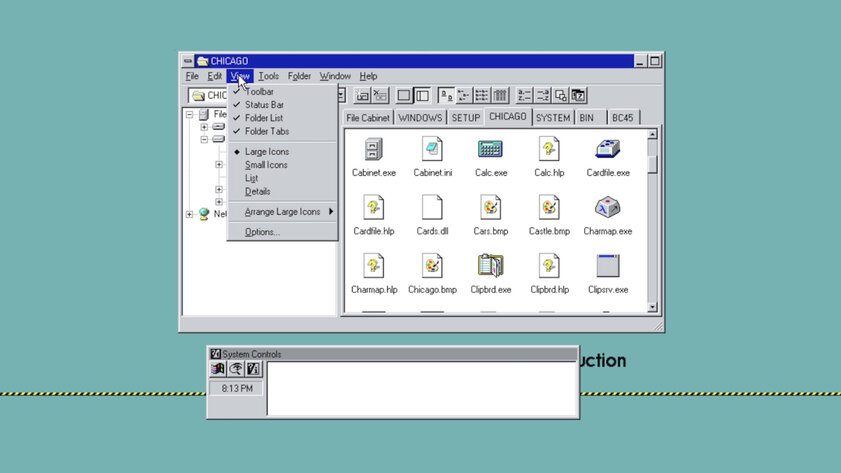Click the sort by date toolbar icon
Image resolution: width=841 pixels, height=473 pixels.
[x=578, y=95]
